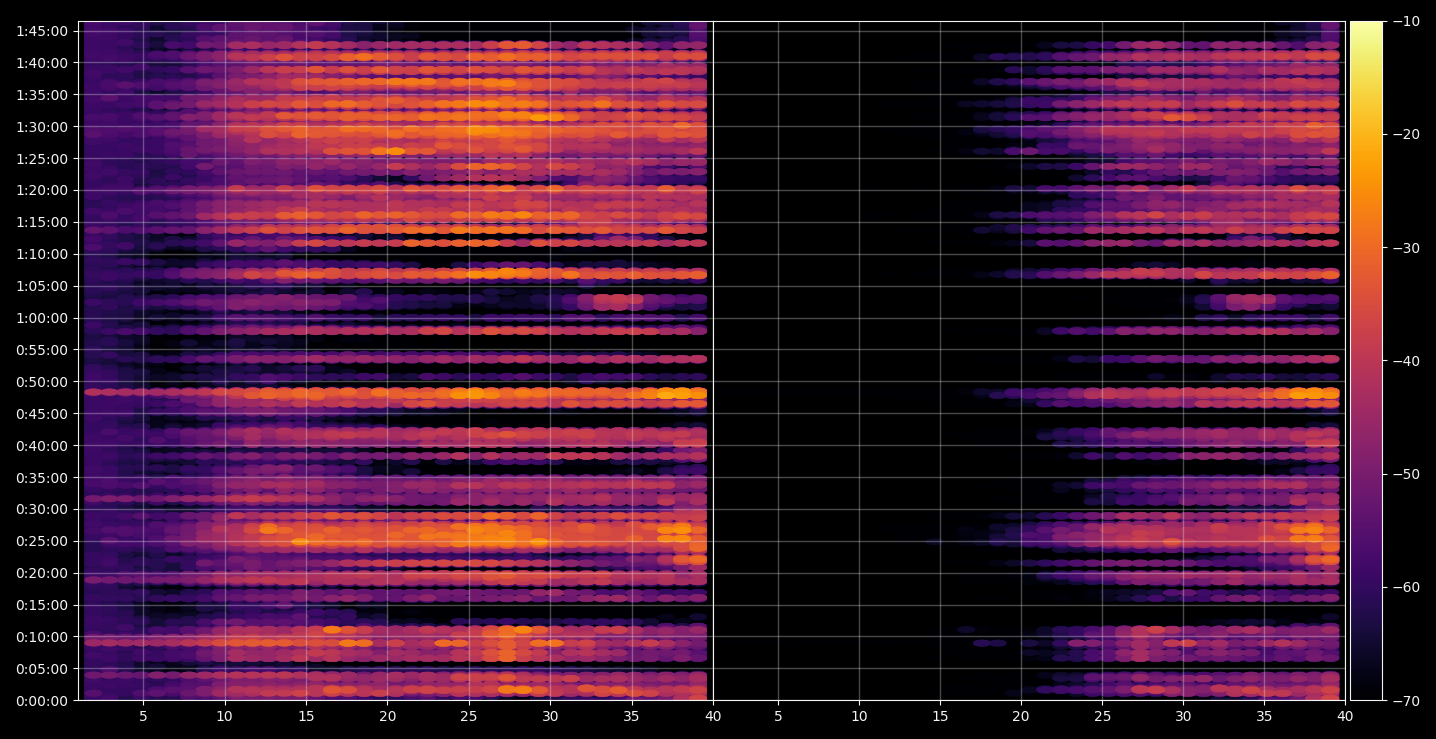The width and height of the screenshot is (1436, 739).
Task: Click the 0:00:00 y-axis time label
Action: [x=42, y=701]
